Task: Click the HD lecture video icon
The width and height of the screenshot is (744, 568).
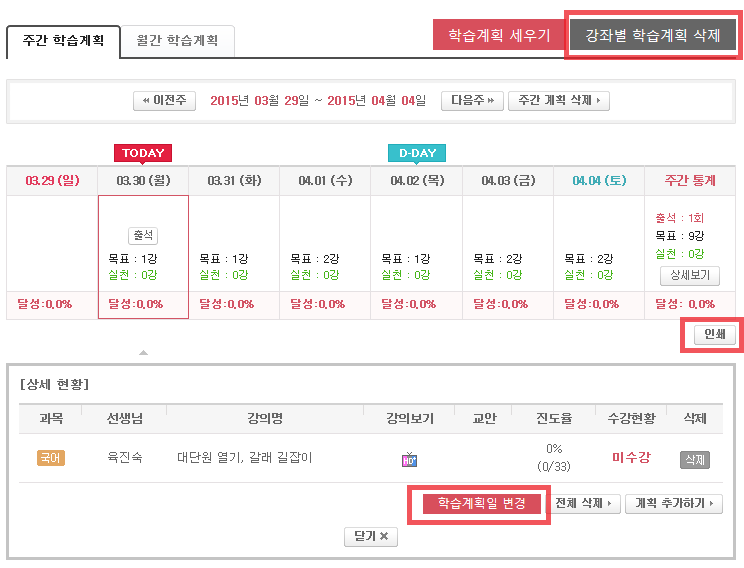Action: pos(409,459)
